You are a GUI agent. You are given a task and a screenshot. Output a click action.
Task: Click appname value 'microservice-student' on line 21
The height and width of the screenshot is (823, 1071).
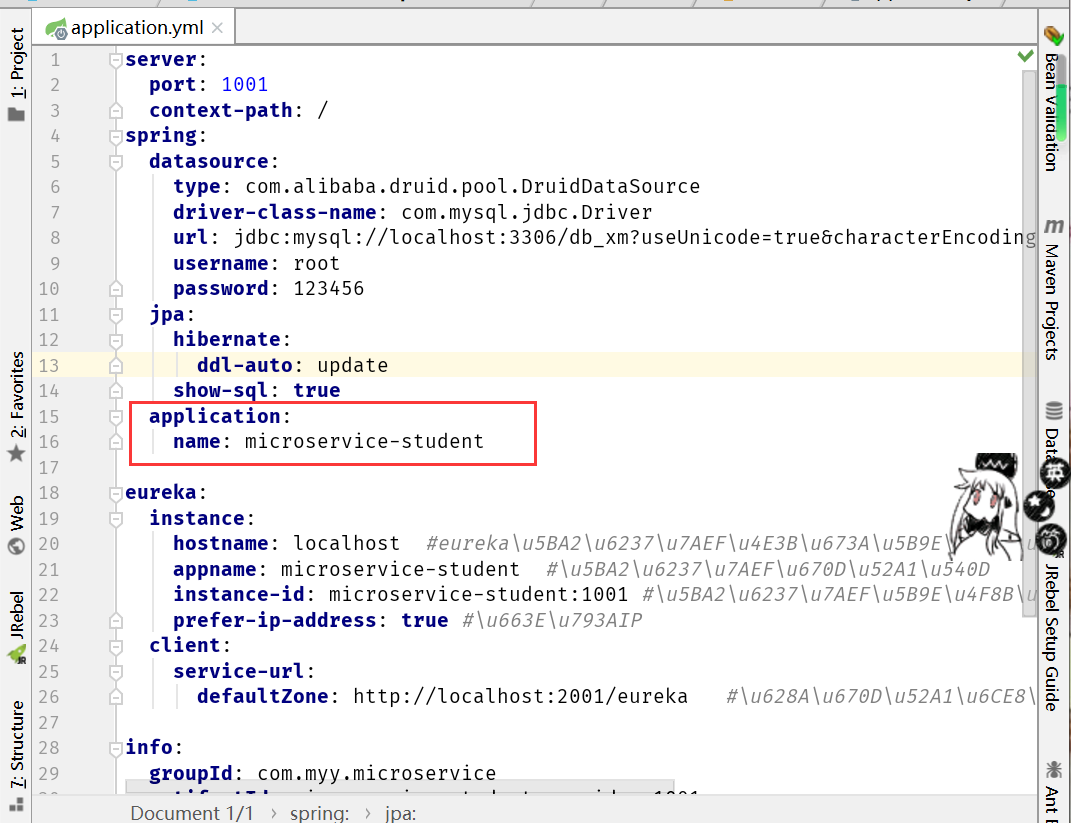pos(400,570)
